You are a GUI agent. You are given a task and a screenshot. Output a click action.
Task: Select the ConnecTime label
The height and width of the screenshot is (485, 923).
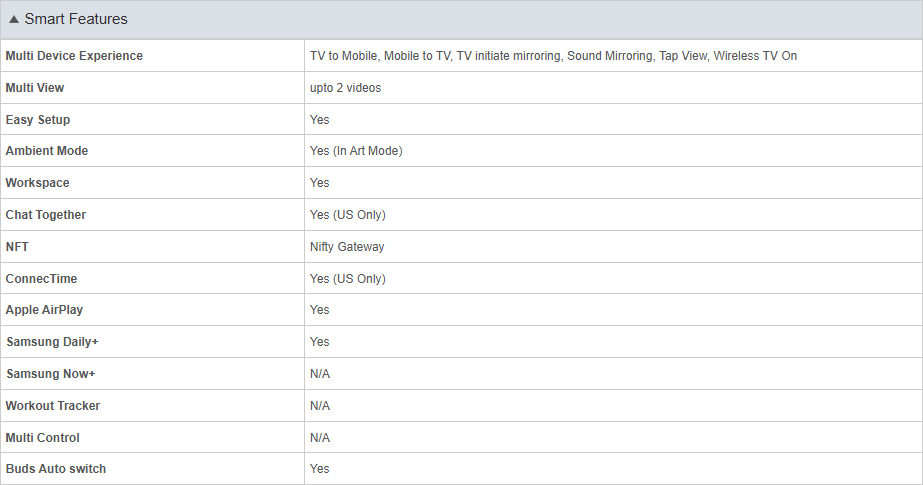(x=41, y=278)
